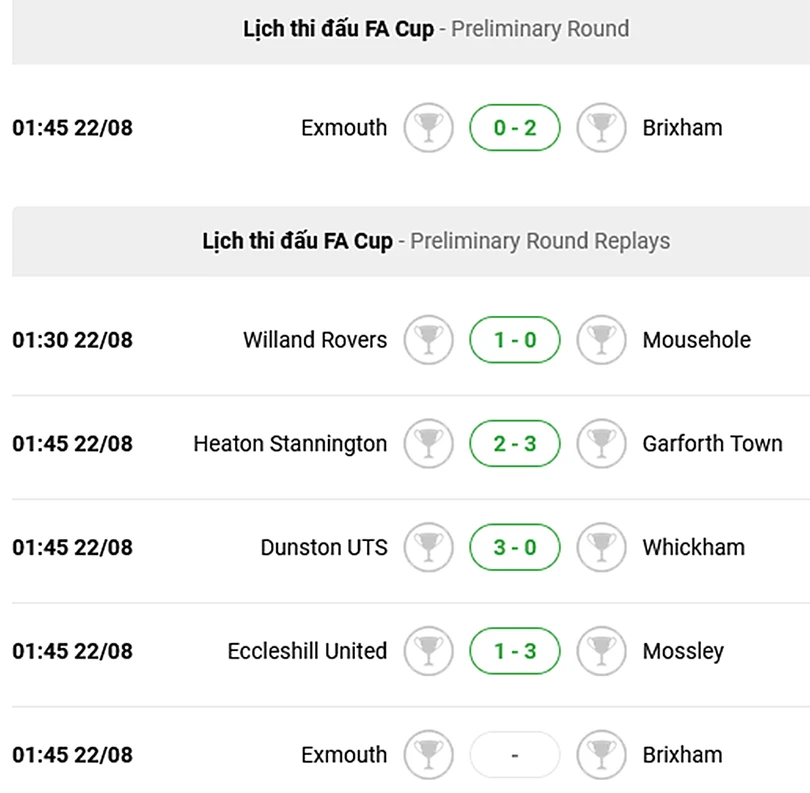Click Exmouth's trophy icon in the 0 - 2 match

(428, 128)
